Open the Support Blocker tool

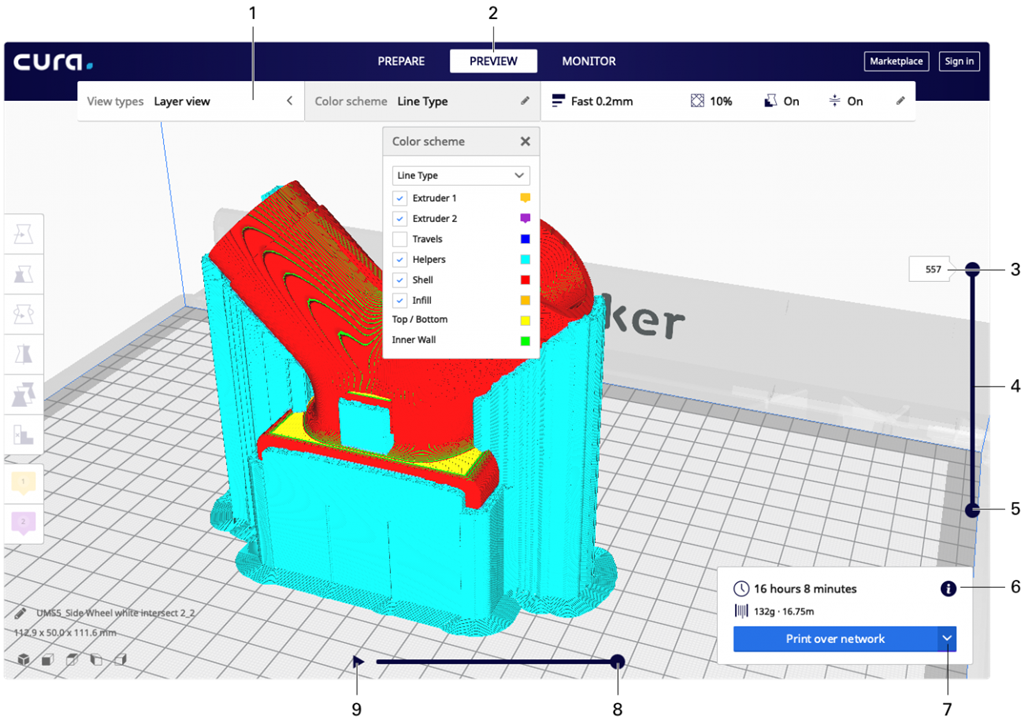(x=23, y=435)
